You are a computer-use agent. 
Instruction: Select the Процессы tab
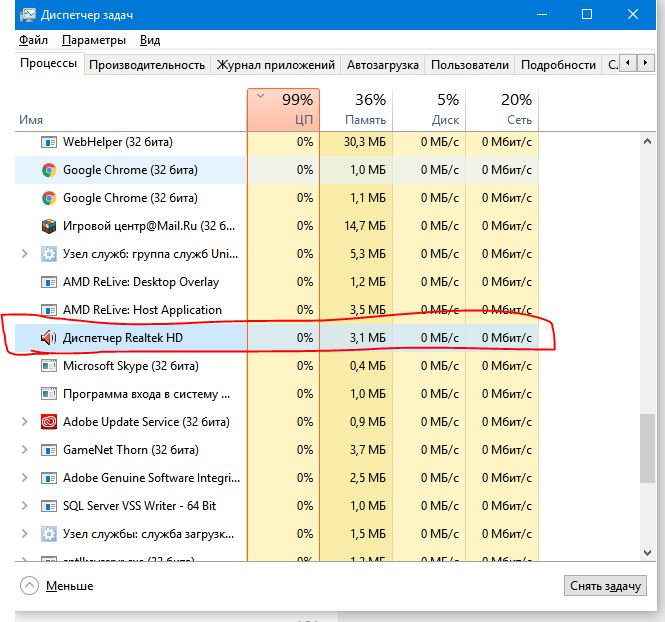[x=48, y=63]
